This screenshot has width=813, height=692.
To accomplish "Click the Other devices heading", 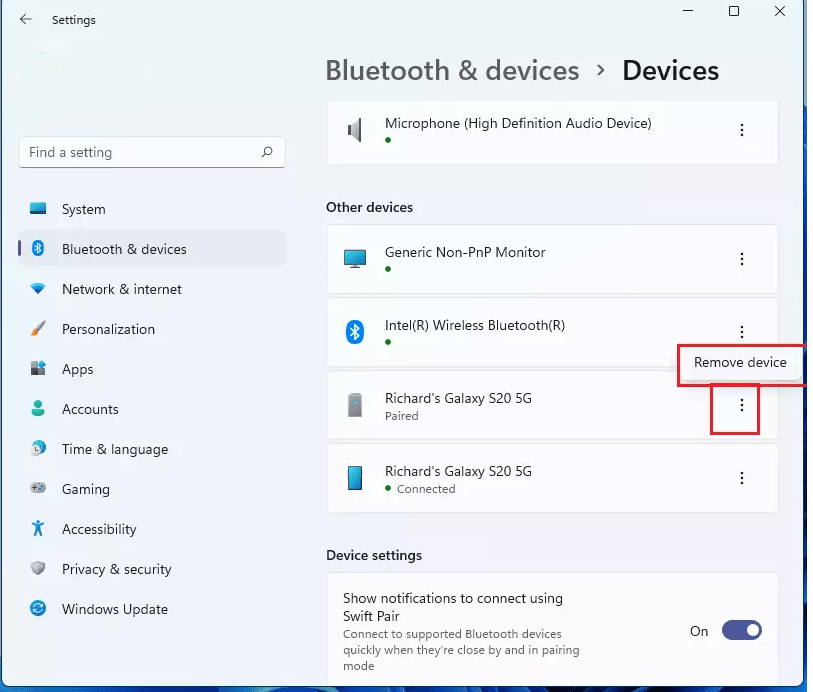I will [x=369, y=207].
